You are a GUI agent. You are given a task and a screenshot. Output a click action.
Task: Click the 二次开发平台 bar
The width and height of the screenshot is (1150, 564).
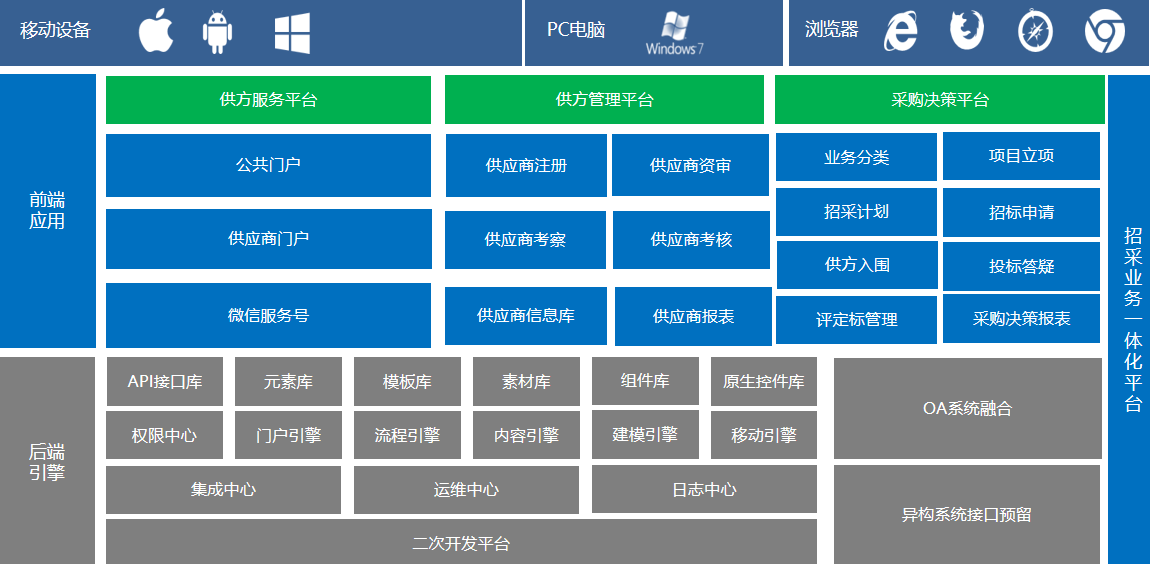[x=461, y=543]
